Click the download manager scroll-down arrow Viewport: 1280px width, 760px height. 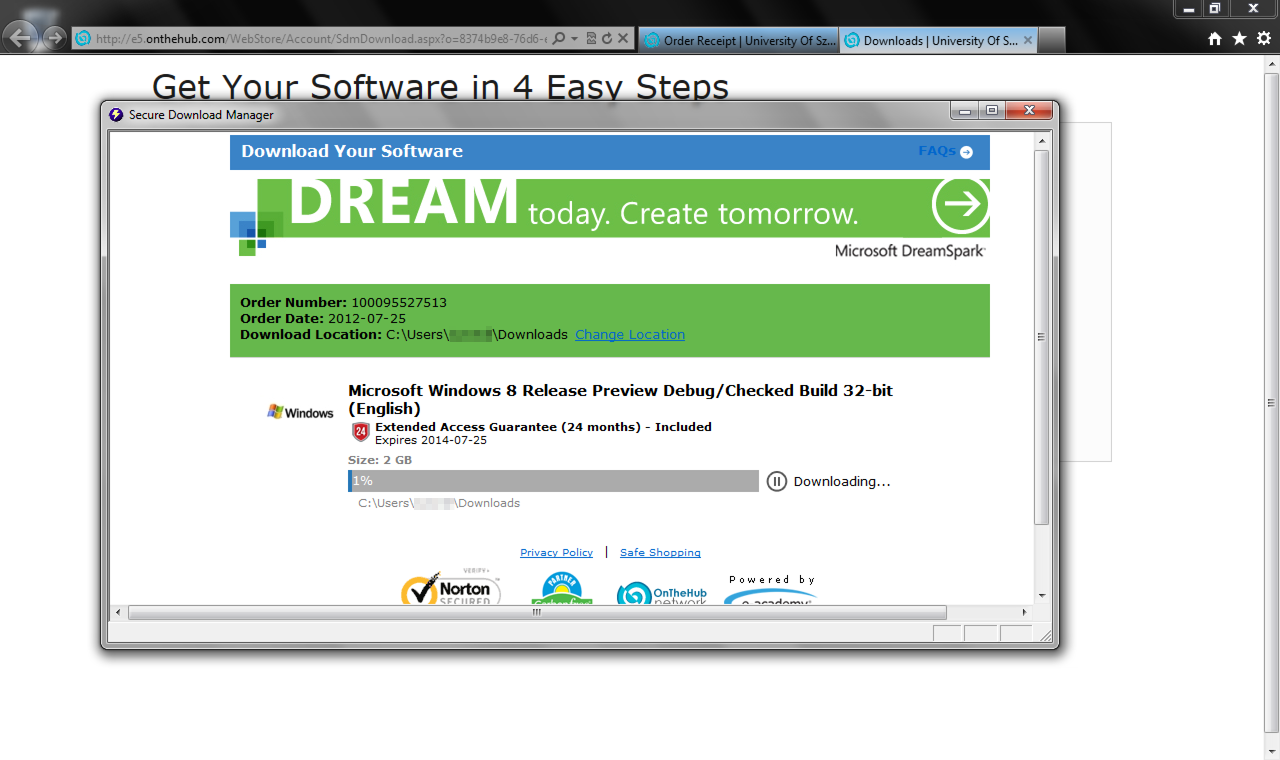[x=1042, y=596]
